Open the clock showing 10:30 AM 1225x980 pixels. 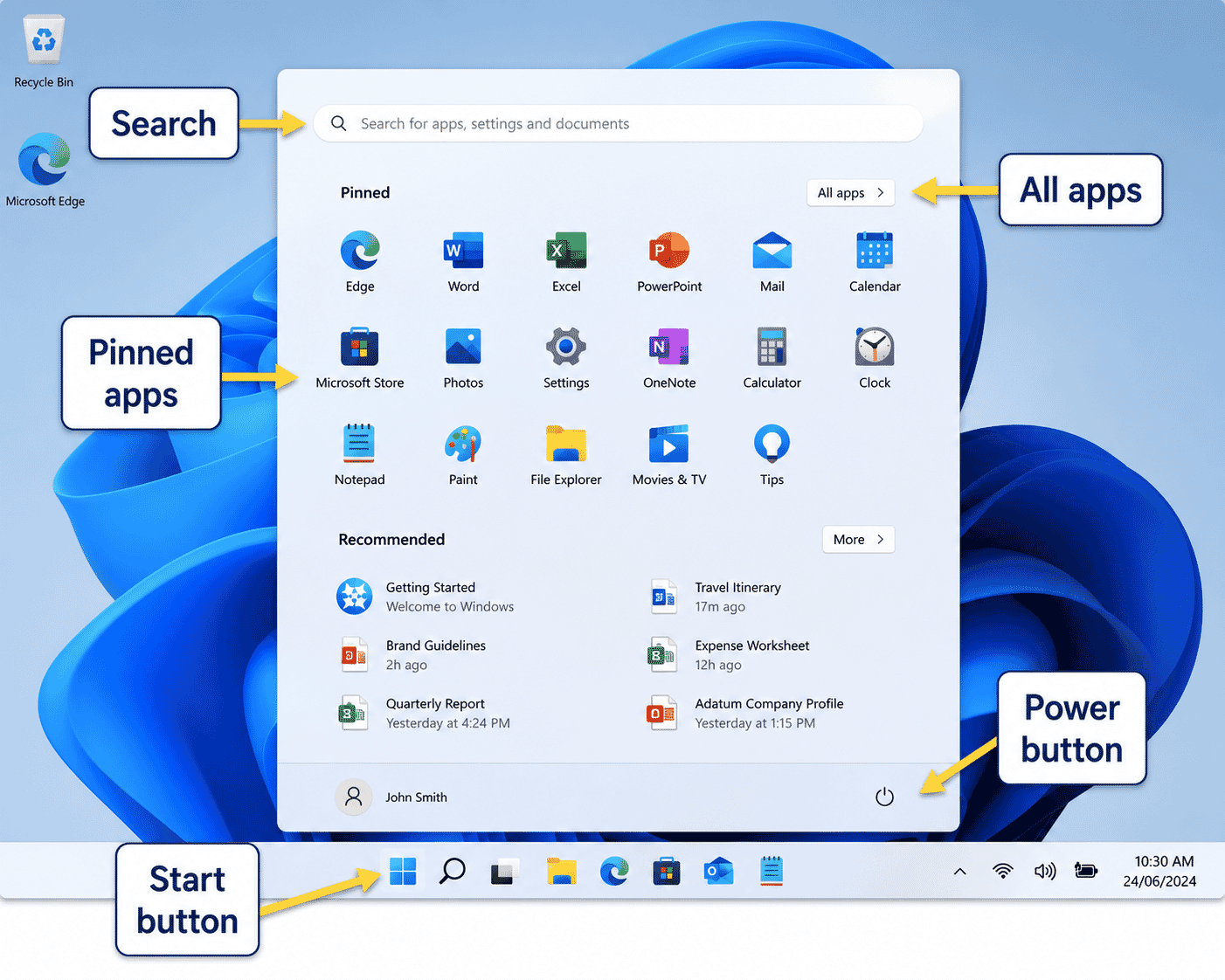point(1159,871)
